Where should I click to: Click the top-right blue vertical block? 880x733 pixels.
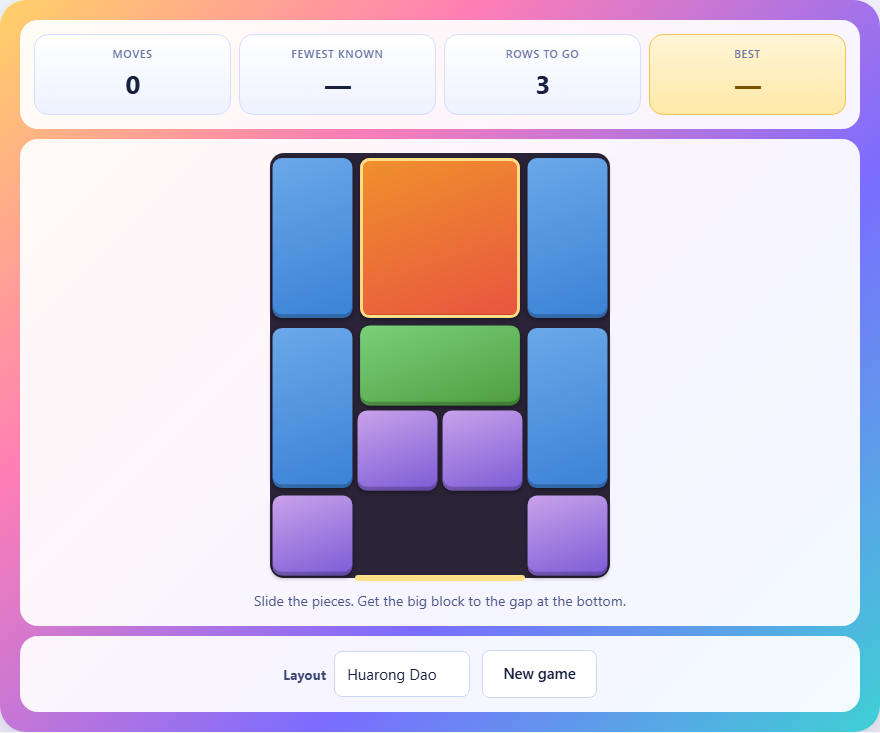[567, 238]
